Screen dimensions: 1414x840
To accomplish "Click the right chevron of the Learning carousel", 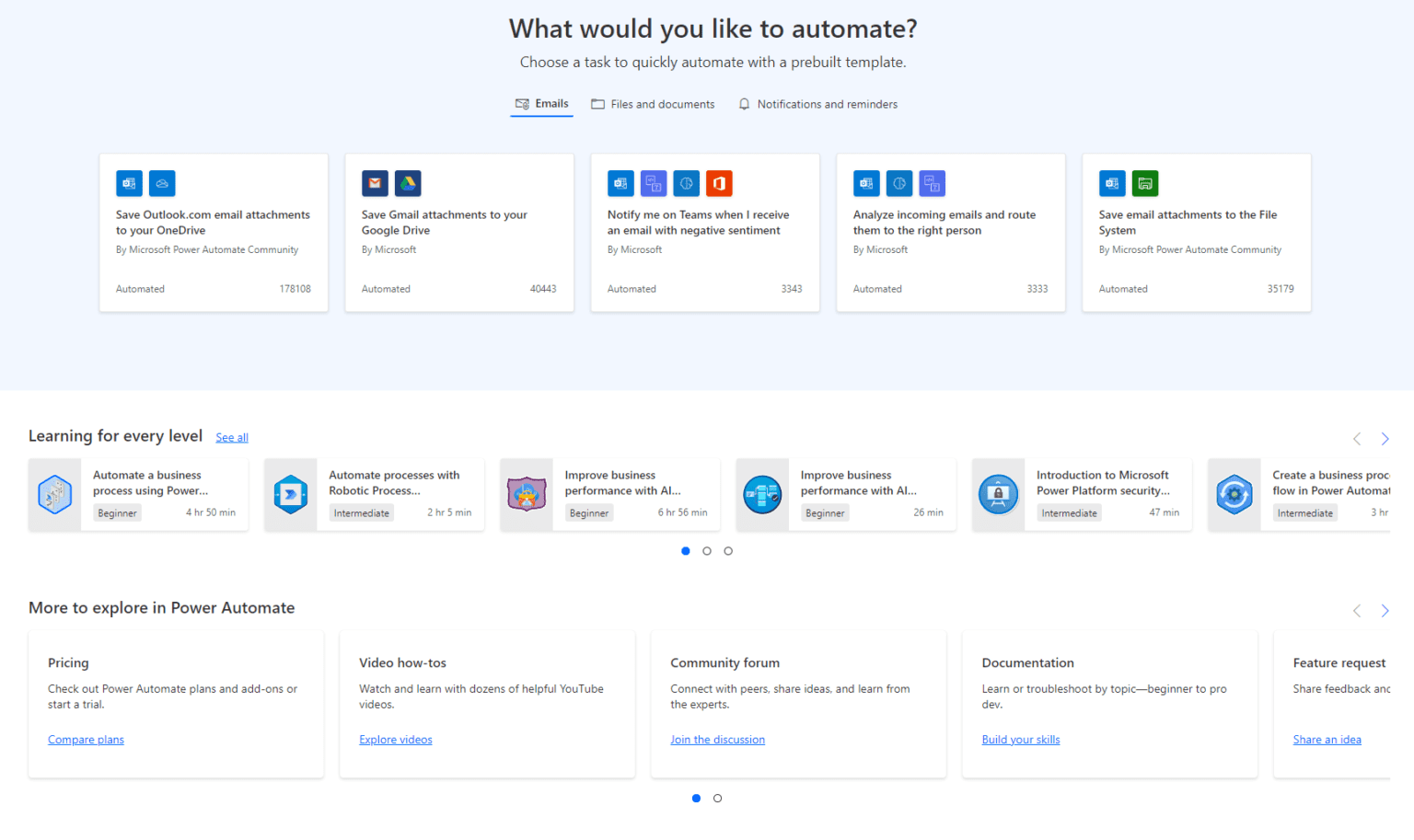I will 1385,439.
